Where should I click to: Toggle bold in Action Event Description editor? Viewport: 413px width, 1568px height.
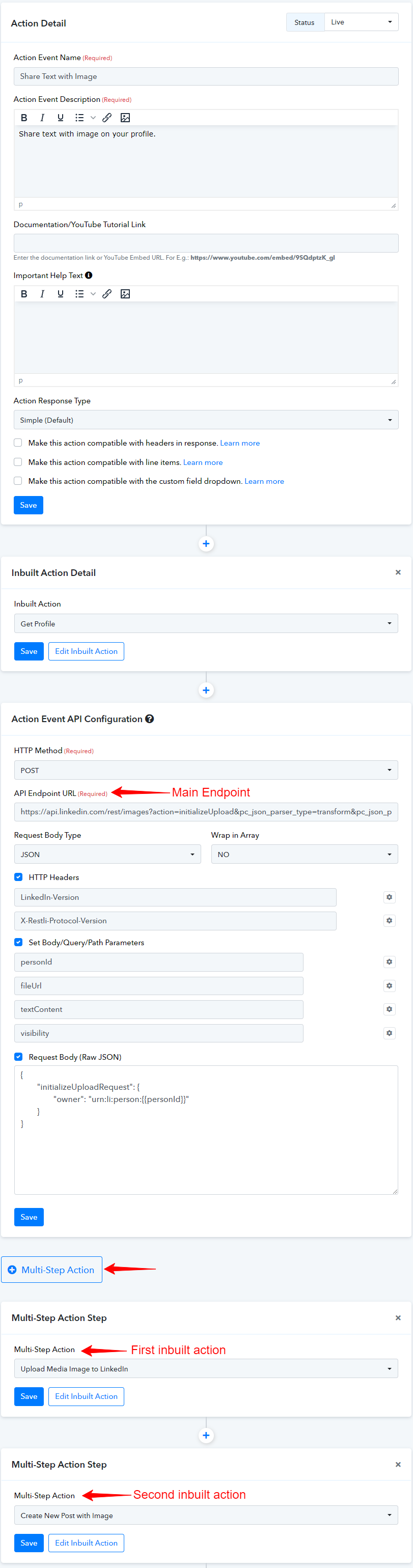[x=24, y=118]
